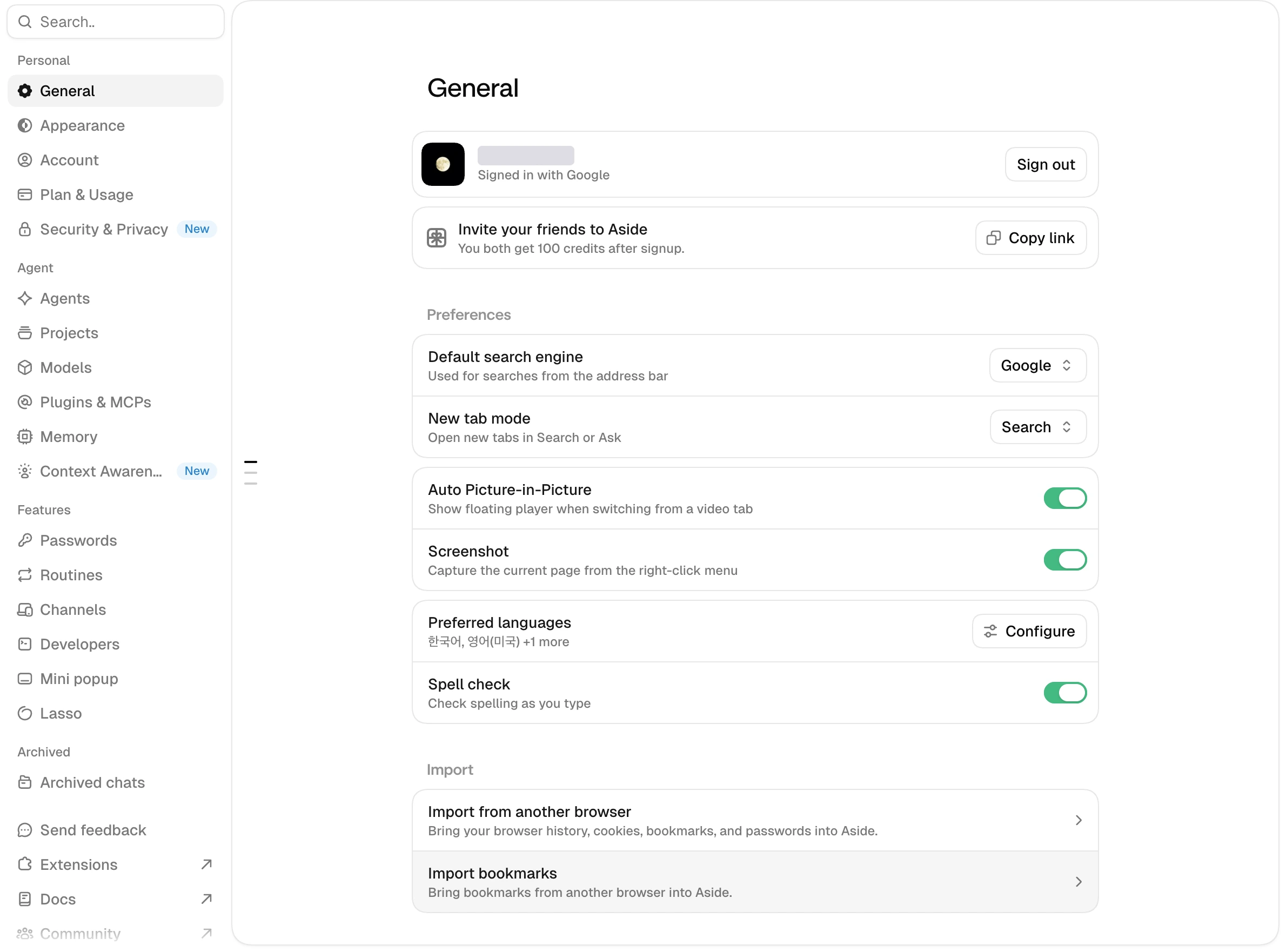
Task: Click the Archived chats box icon
Action: (x=25, y=782)
